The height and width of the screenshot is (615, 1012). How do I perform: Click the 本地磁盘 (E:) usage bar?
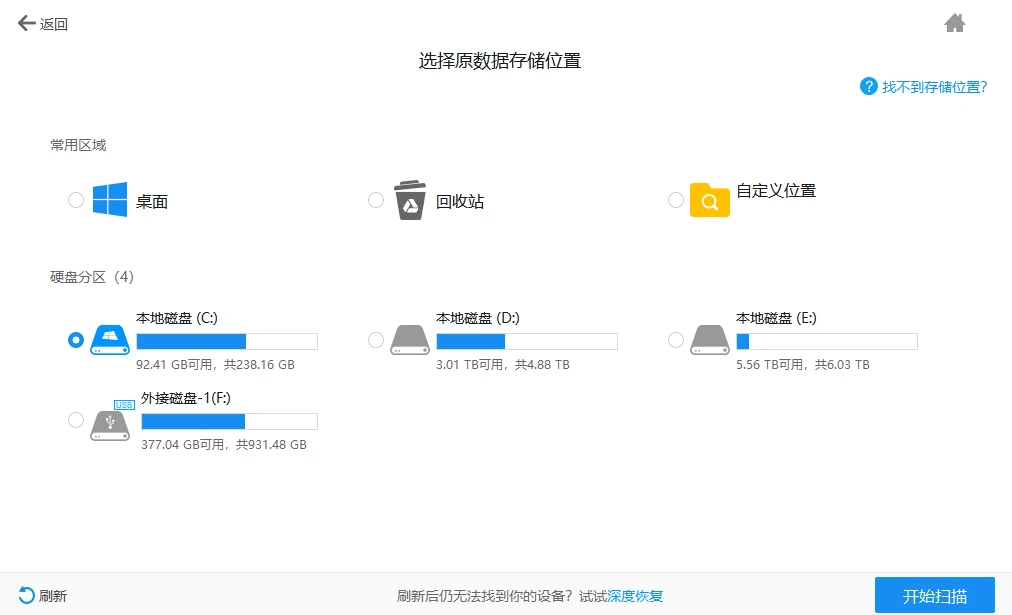point(826,341)
